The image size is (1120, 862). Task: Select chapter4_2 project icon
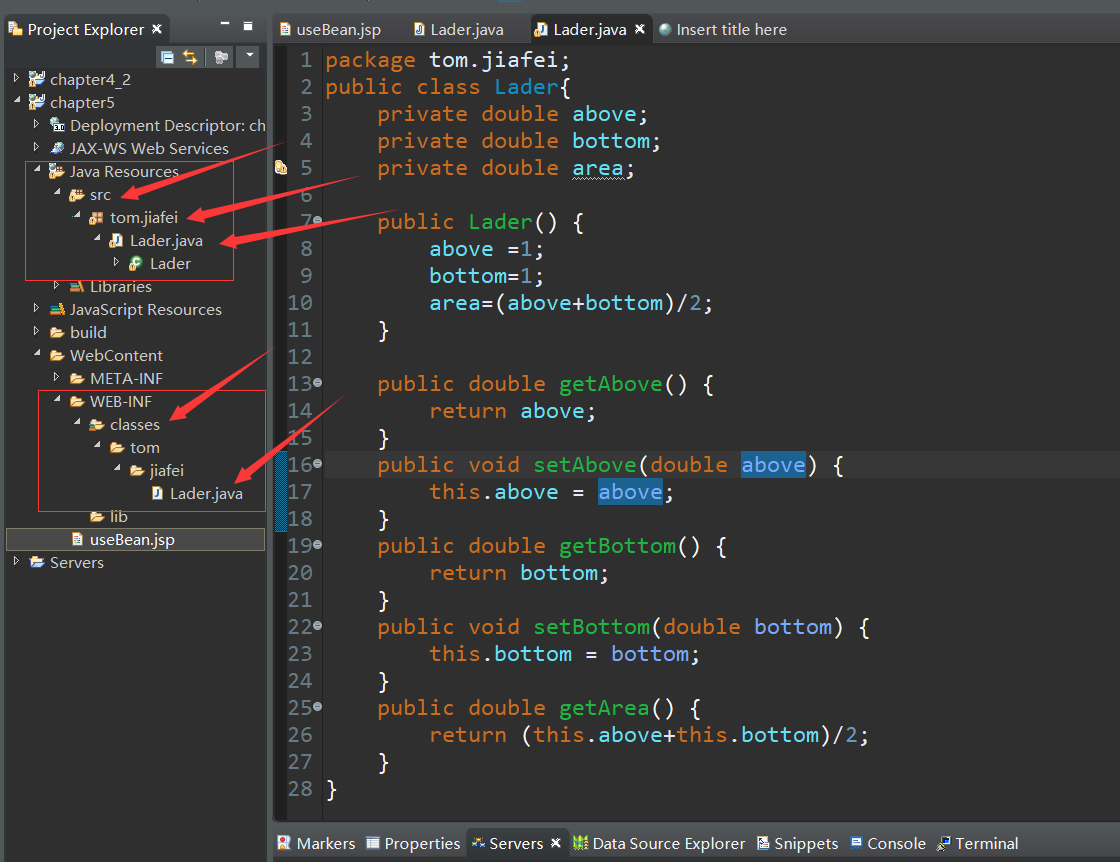(x=36, y=79)
